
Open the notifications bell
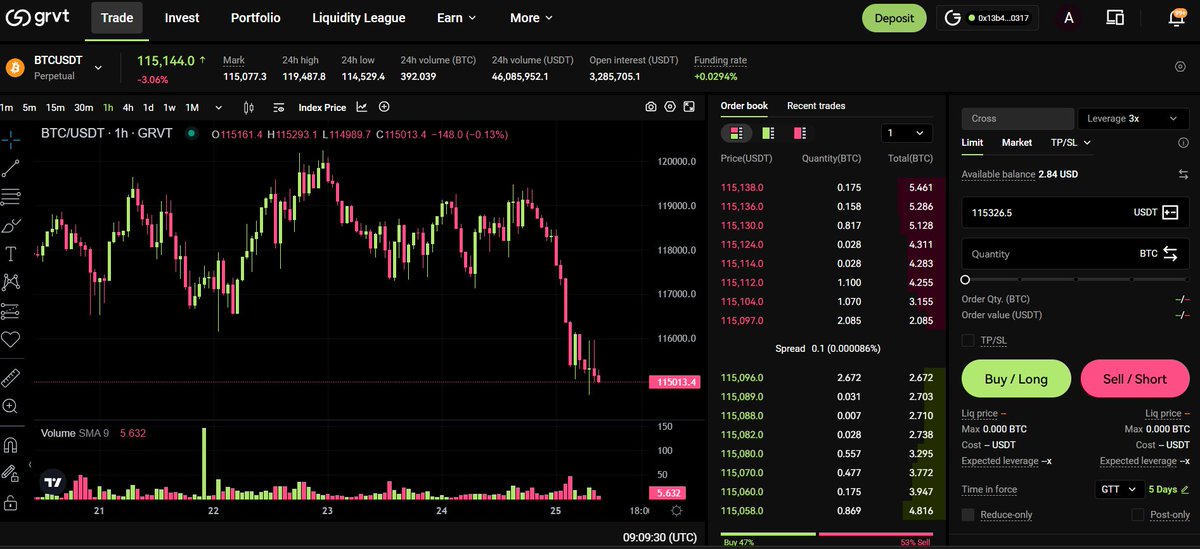tap(1177, 17)
